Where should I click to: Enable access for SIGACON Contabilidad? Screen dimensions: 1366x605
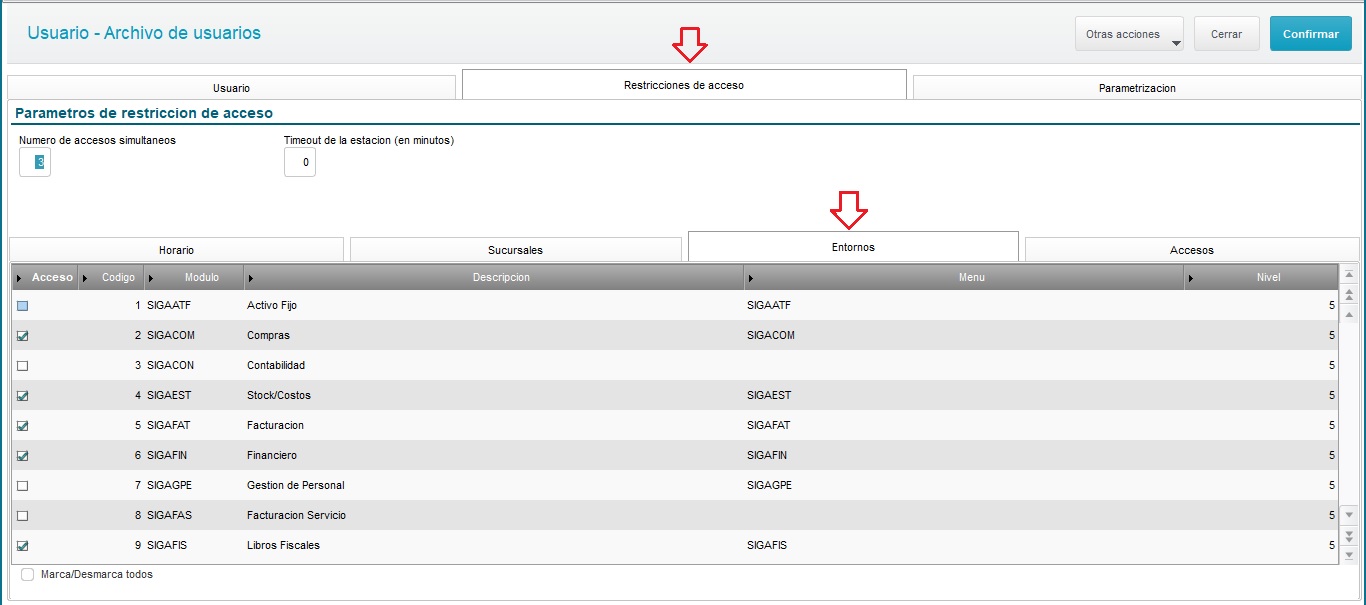point(23,366)
